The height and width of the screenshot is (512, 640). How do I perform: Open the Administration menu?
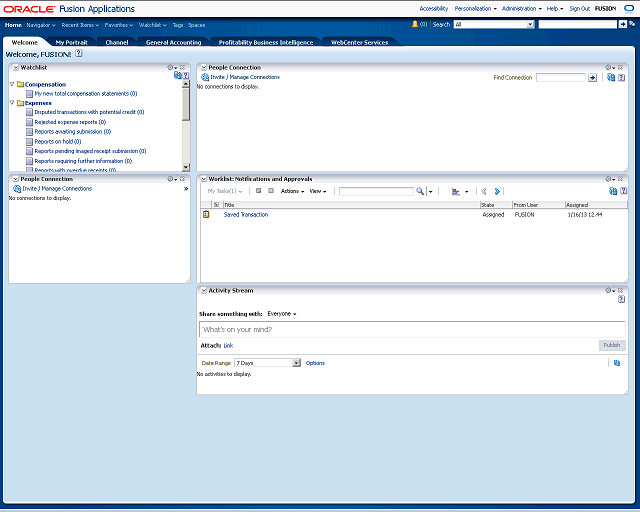tap(522, 9)
